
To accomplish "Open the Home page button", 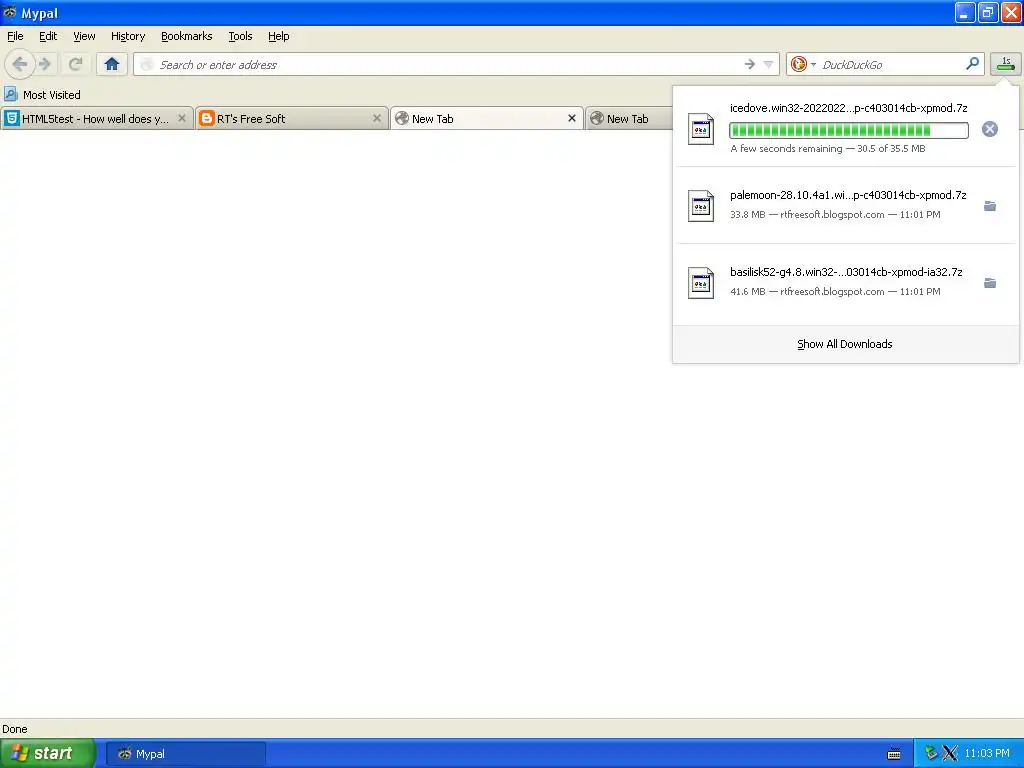I will pyautogui.click(x=112, y=64).
